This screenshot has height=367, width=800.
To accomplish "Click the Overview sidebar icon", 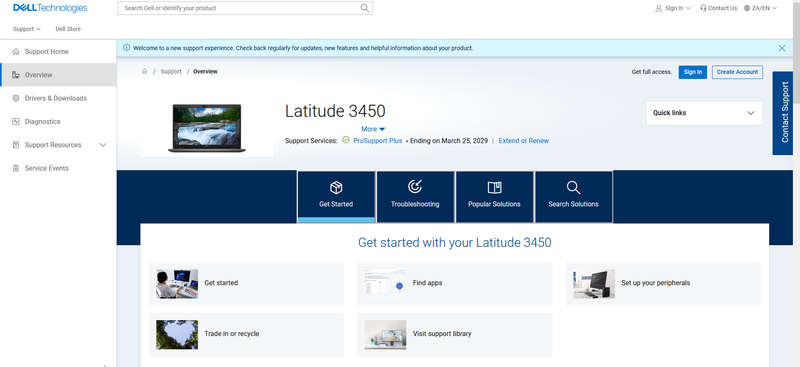I will 16,75.
